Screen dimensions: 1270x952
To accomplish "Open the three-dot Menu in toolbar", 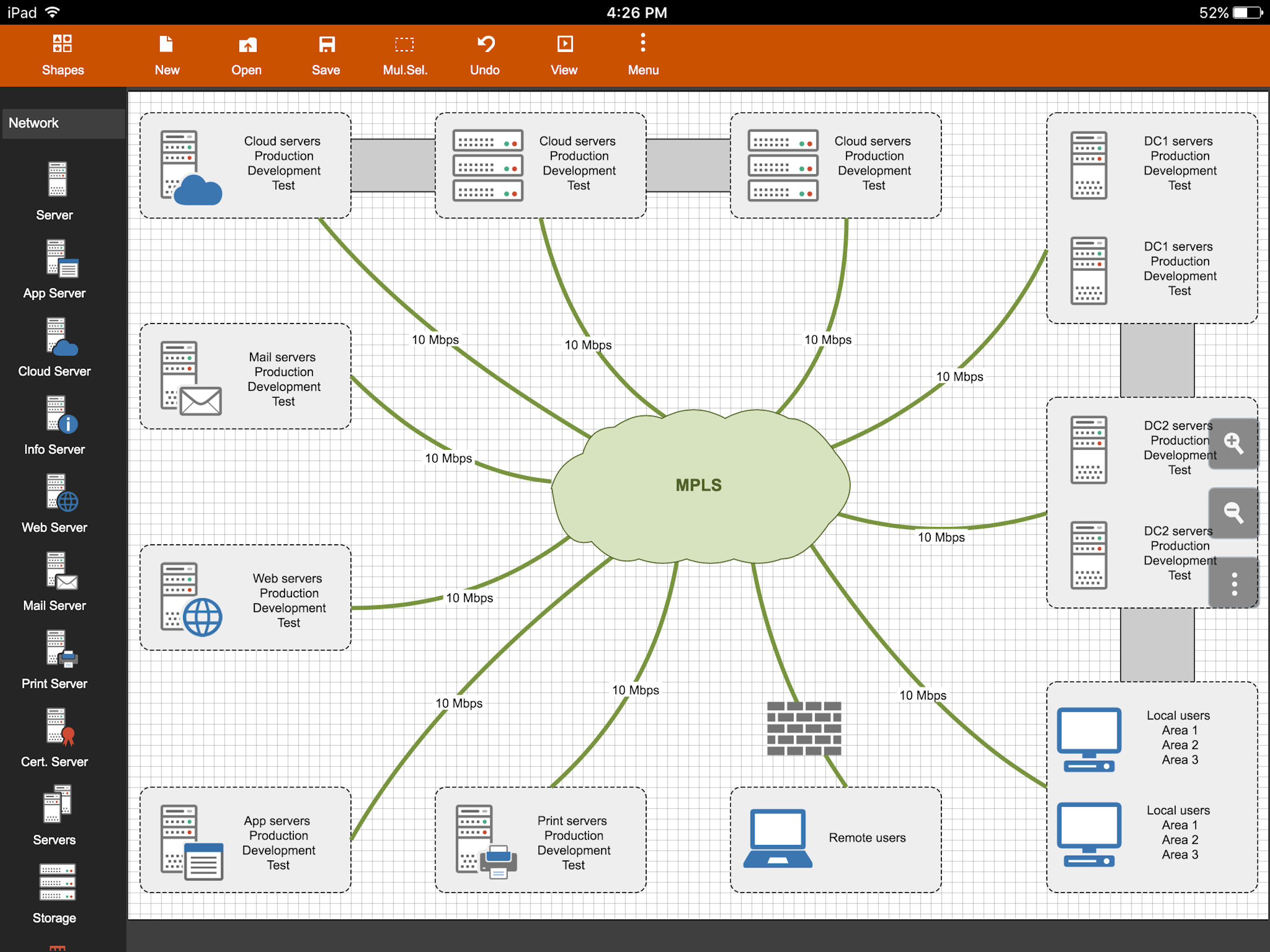I will coord(643,55).
